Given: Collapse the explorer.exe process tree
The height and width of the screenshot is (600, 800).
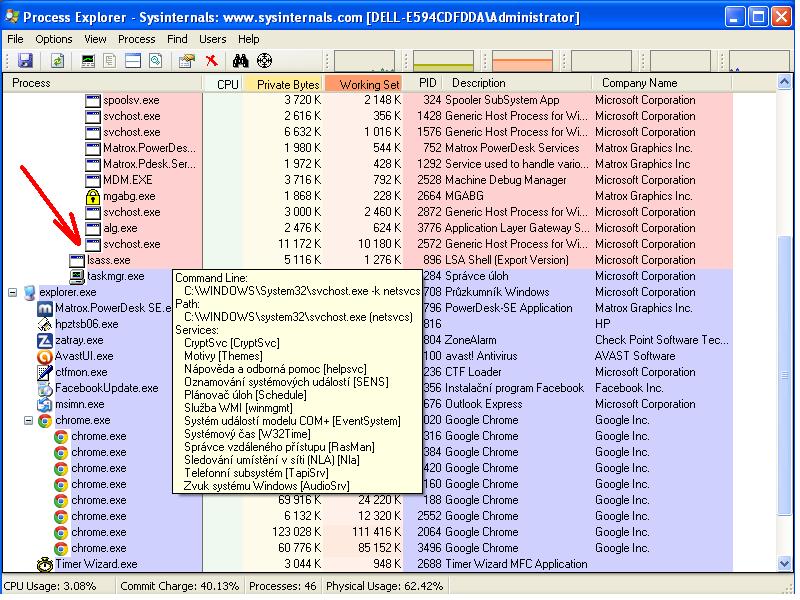Looking at the screenshot, I should pos(13,292).
